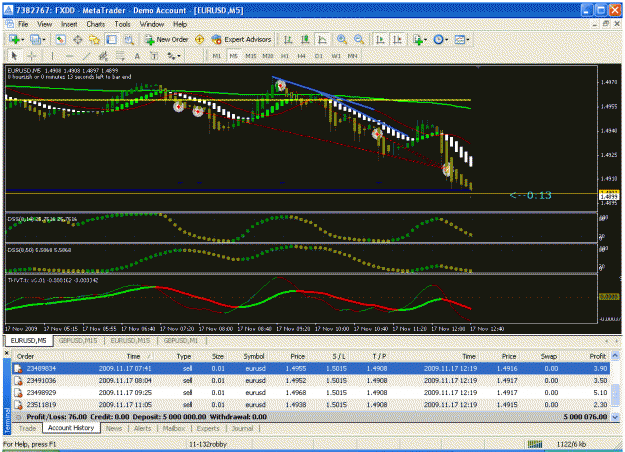Select order 23511819 row
This screenshot has height=452, width=625.
pos(311,405)
